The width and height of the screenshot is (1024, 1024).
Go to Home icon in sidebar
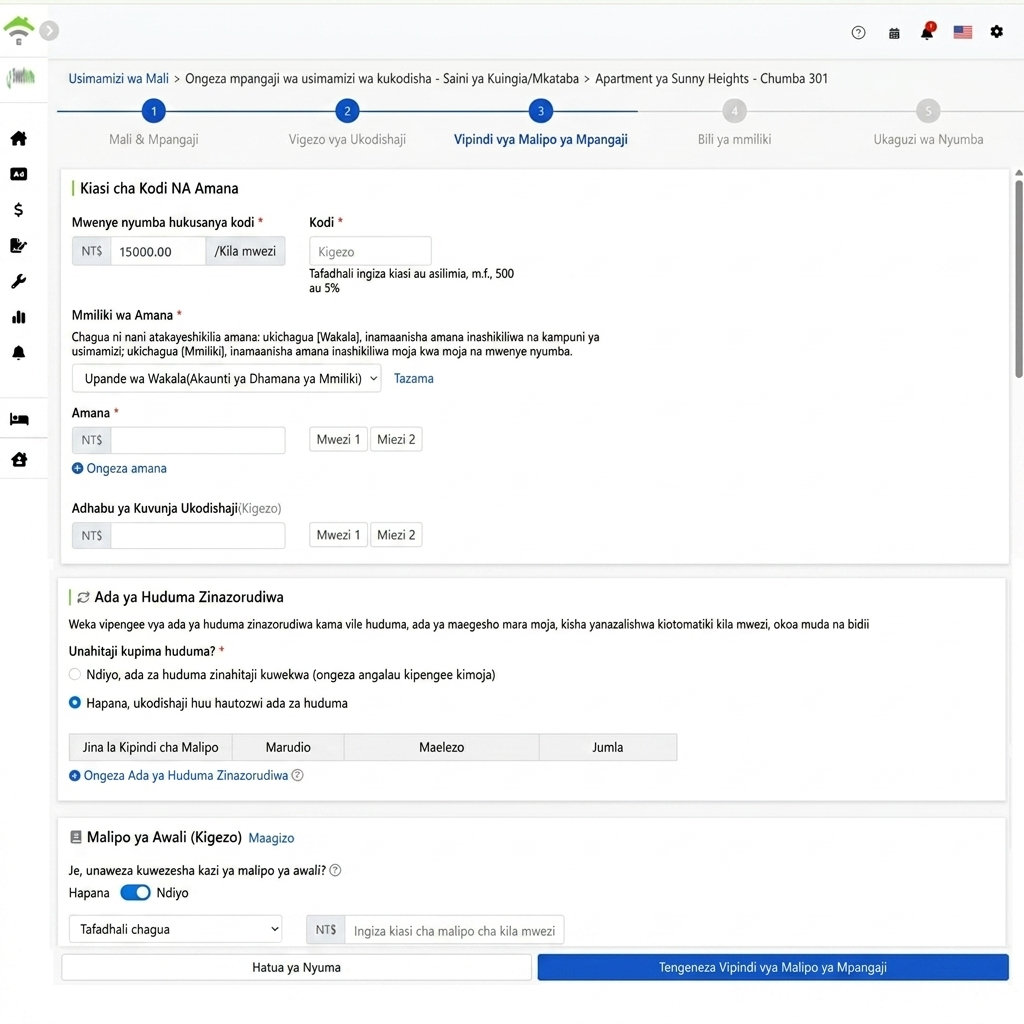tap(19, 138)
